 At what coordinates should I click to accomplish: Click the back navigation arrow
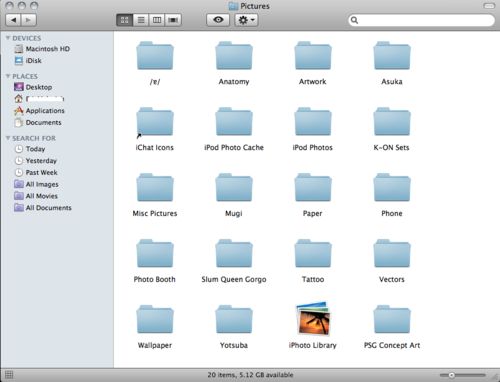tap(13, 20)
